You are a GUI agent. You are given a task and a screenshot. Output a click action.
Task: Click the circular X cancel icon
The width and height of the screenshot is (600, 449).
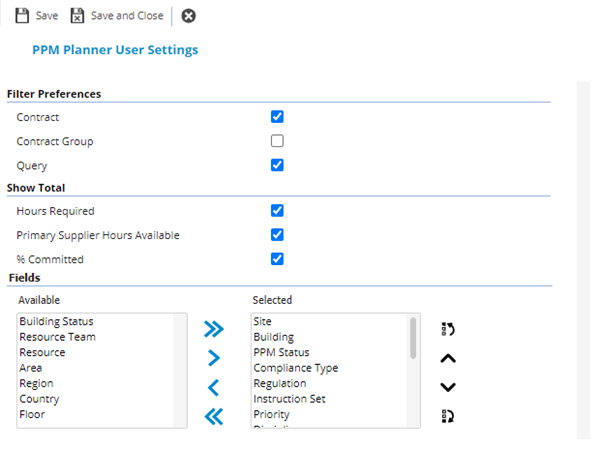(x=188, y=16)
